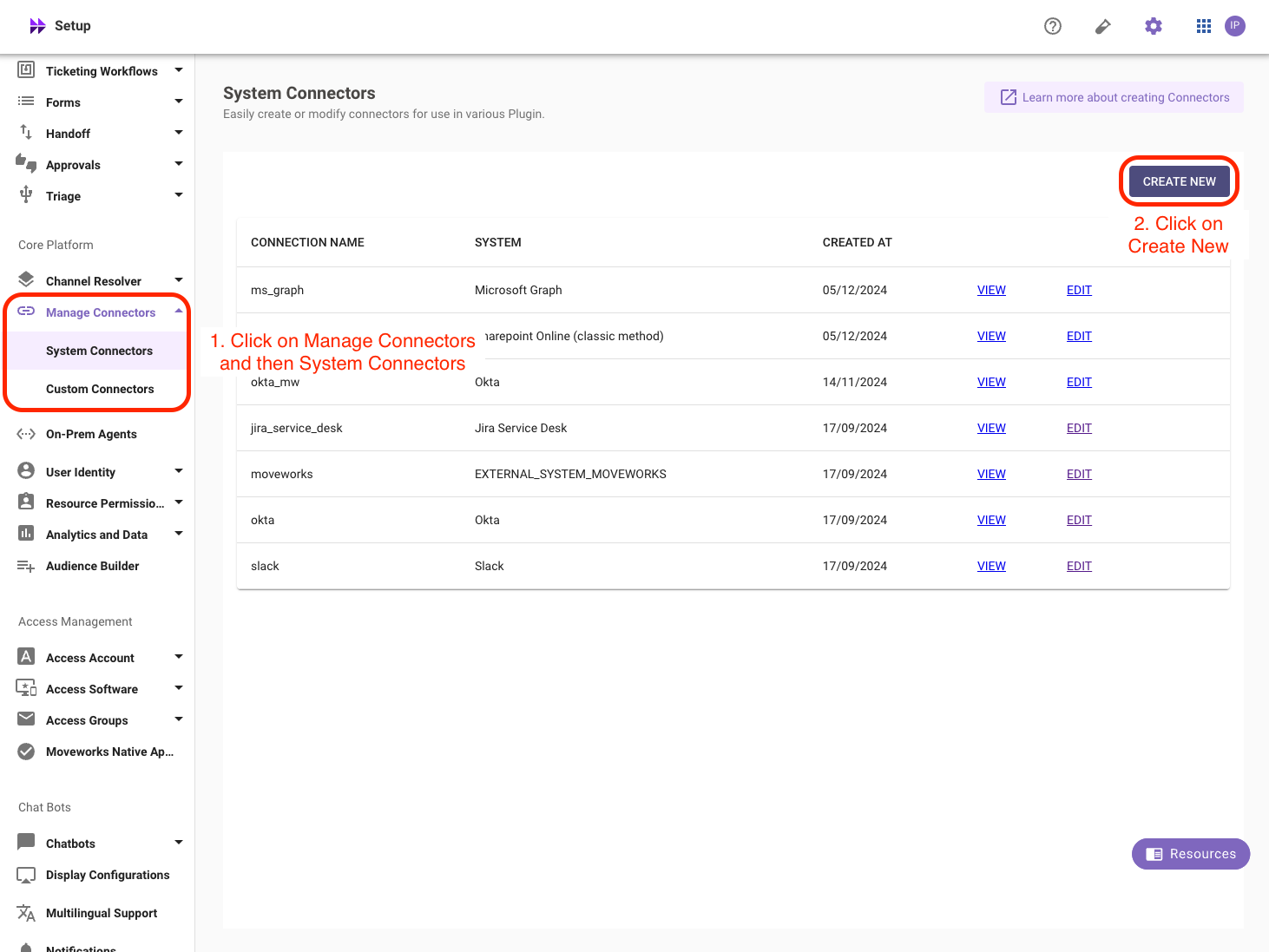Viewport: 1269px width, 952px height.
Task: Expand the Approvals dropdown arrow
Action: pos(179,164)
